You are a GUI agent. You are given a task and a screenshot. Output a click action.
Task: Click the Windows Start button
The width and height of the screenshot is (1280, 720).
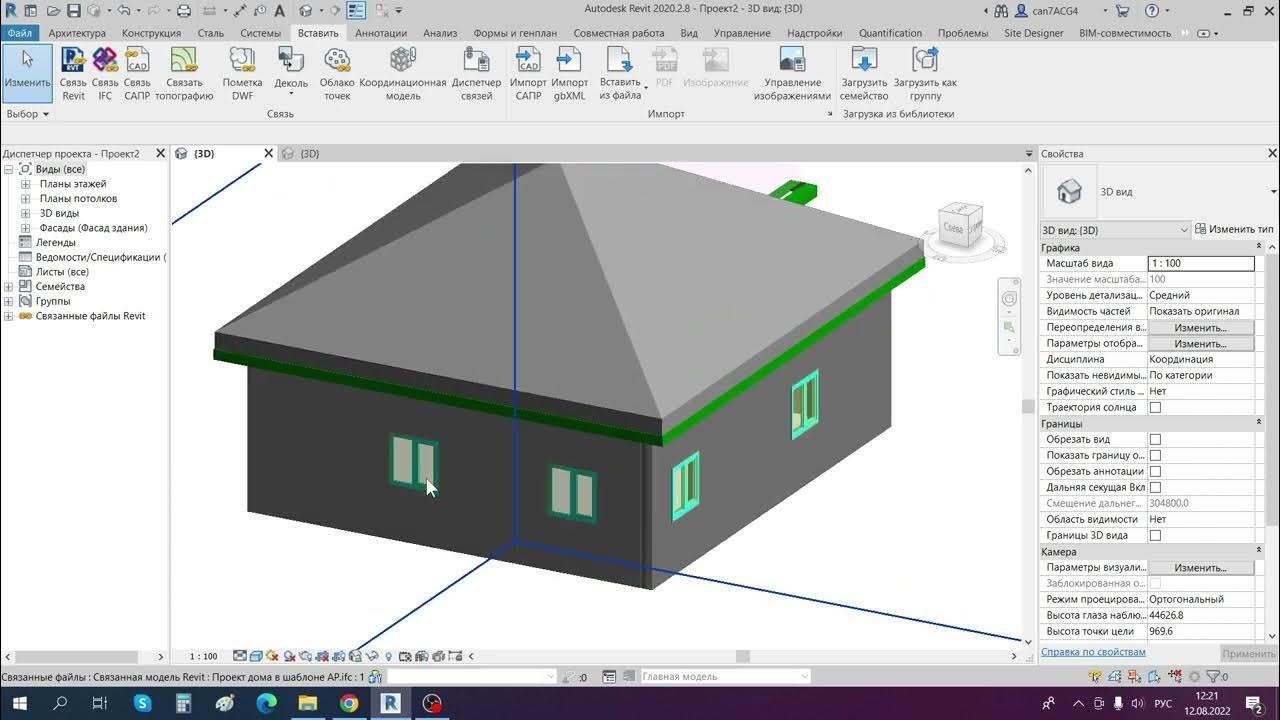pos(19,704)
